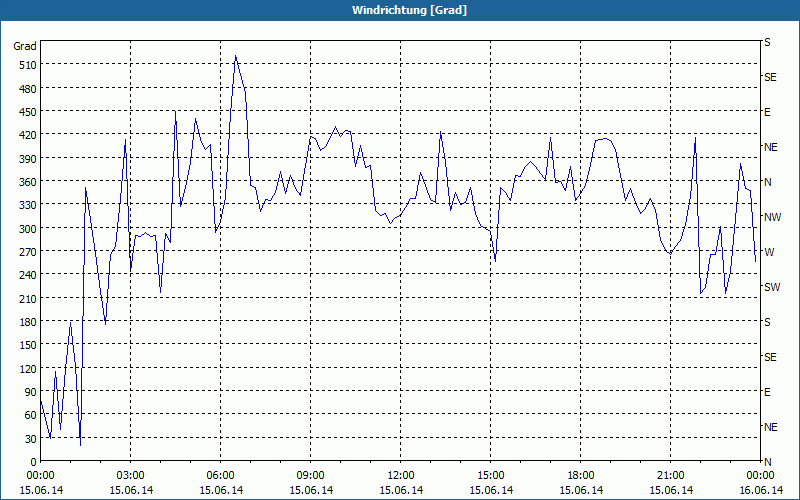Select the y-axis tick label 210
This screenshot has height=500, width=800.
pyautogui.click(x=28, y=298)
